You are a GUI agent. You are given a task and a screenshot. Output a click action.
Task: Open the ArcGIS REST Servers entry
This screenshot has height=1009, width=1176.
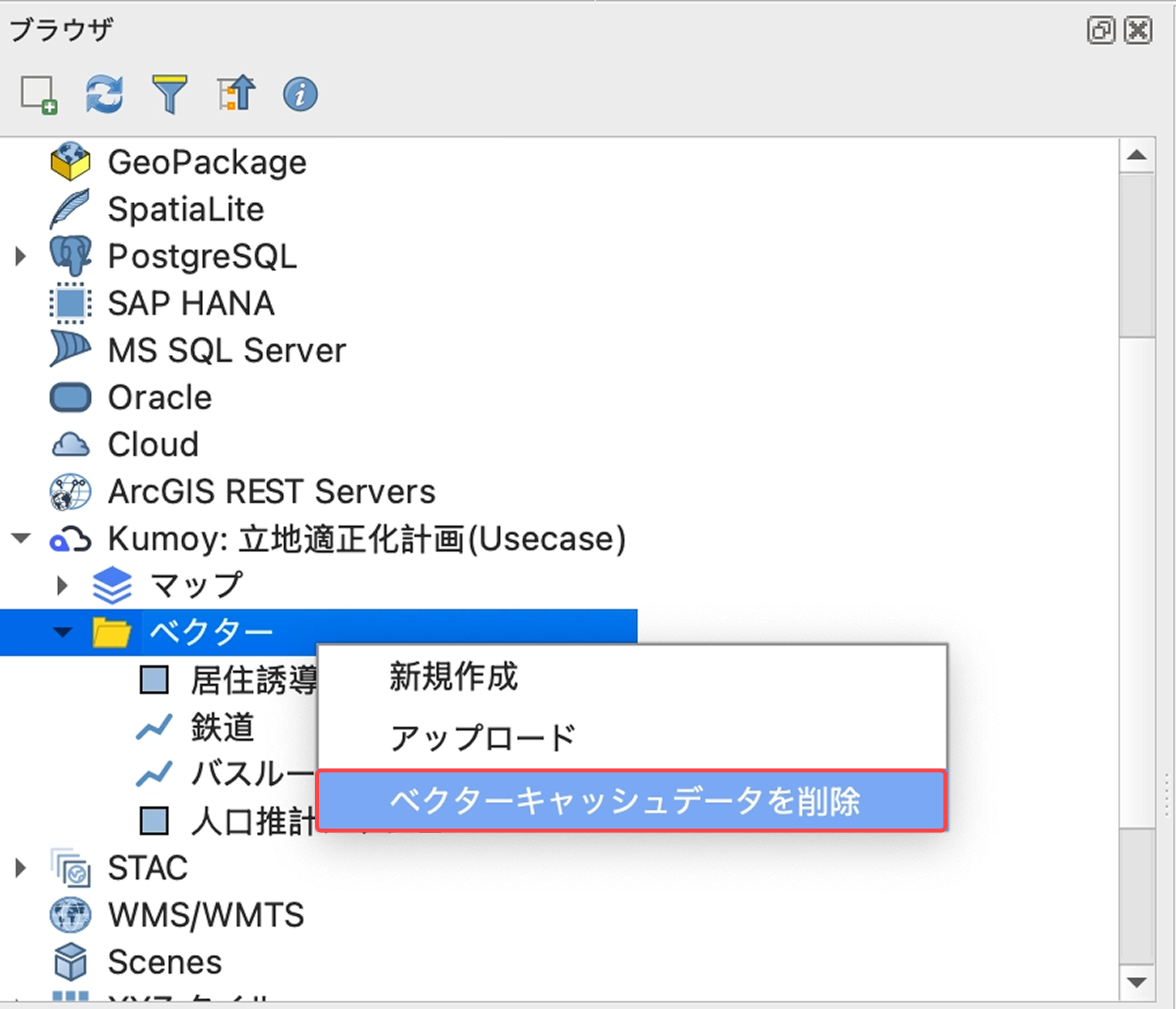point(271,491)
